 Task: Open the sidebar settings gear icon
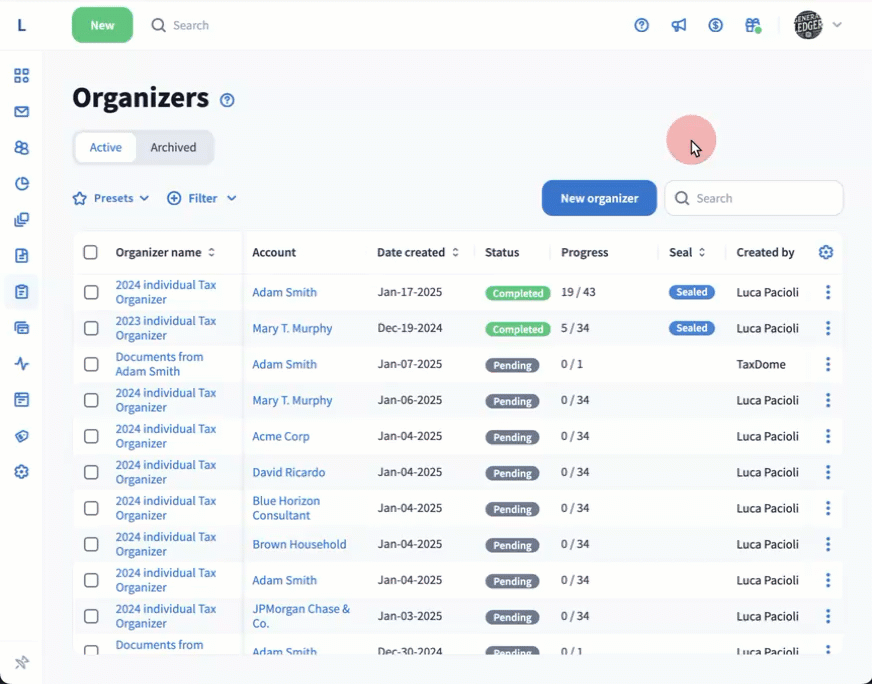tap(21, 472)
